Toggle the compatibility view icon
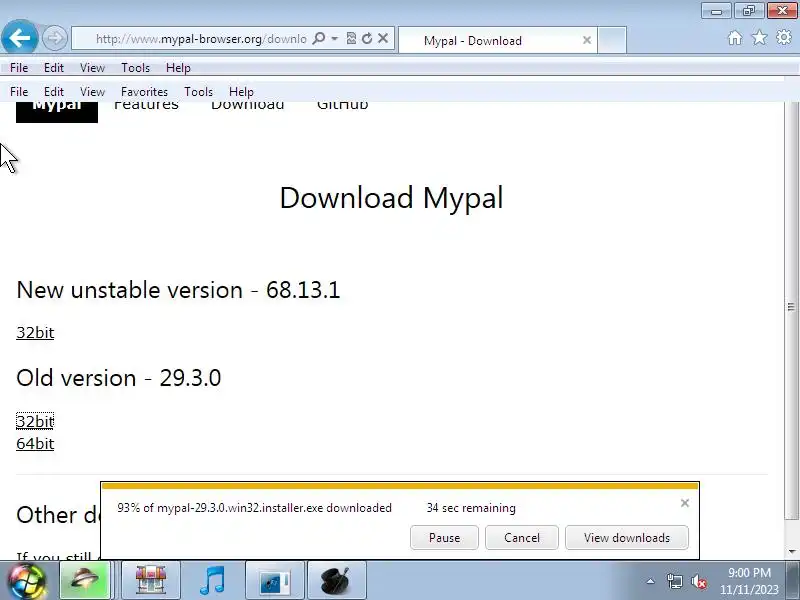The width and height of the screenshot is (800, 600). pyautogui.click(x=351, y=38)
